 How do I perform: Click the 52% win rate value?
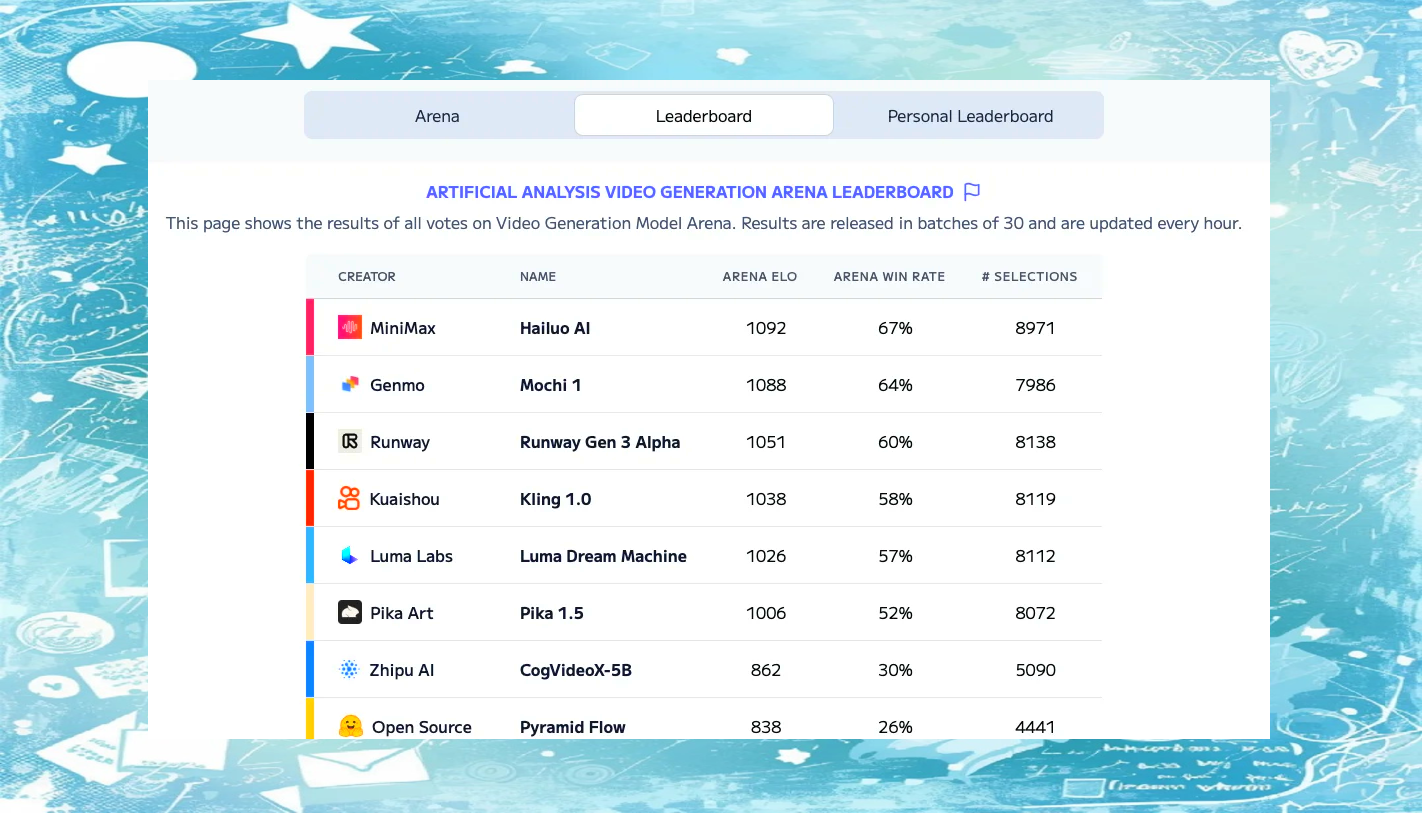tap(895, 613)
